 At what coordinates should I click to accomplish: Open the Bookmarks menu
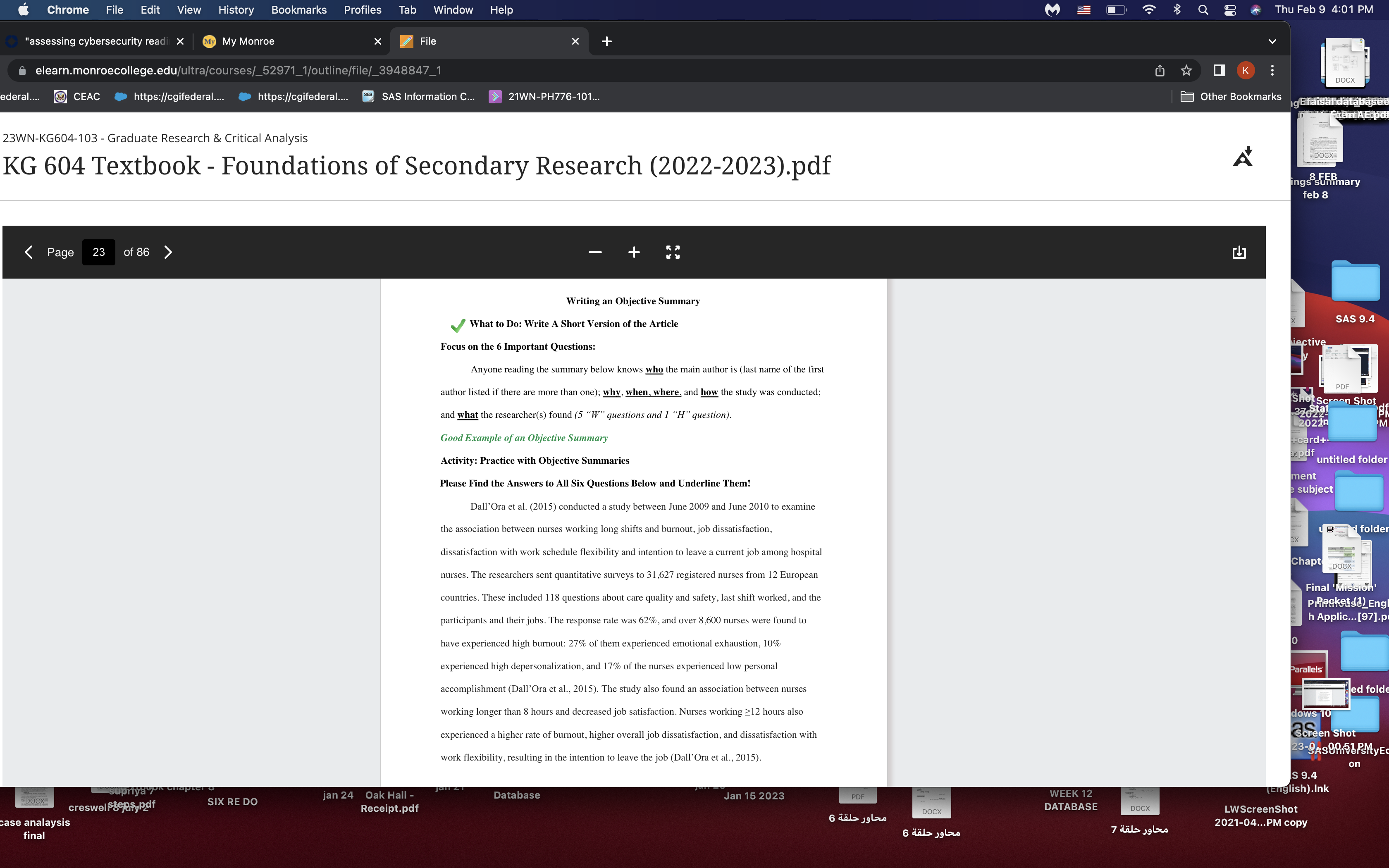pos(298,10)
